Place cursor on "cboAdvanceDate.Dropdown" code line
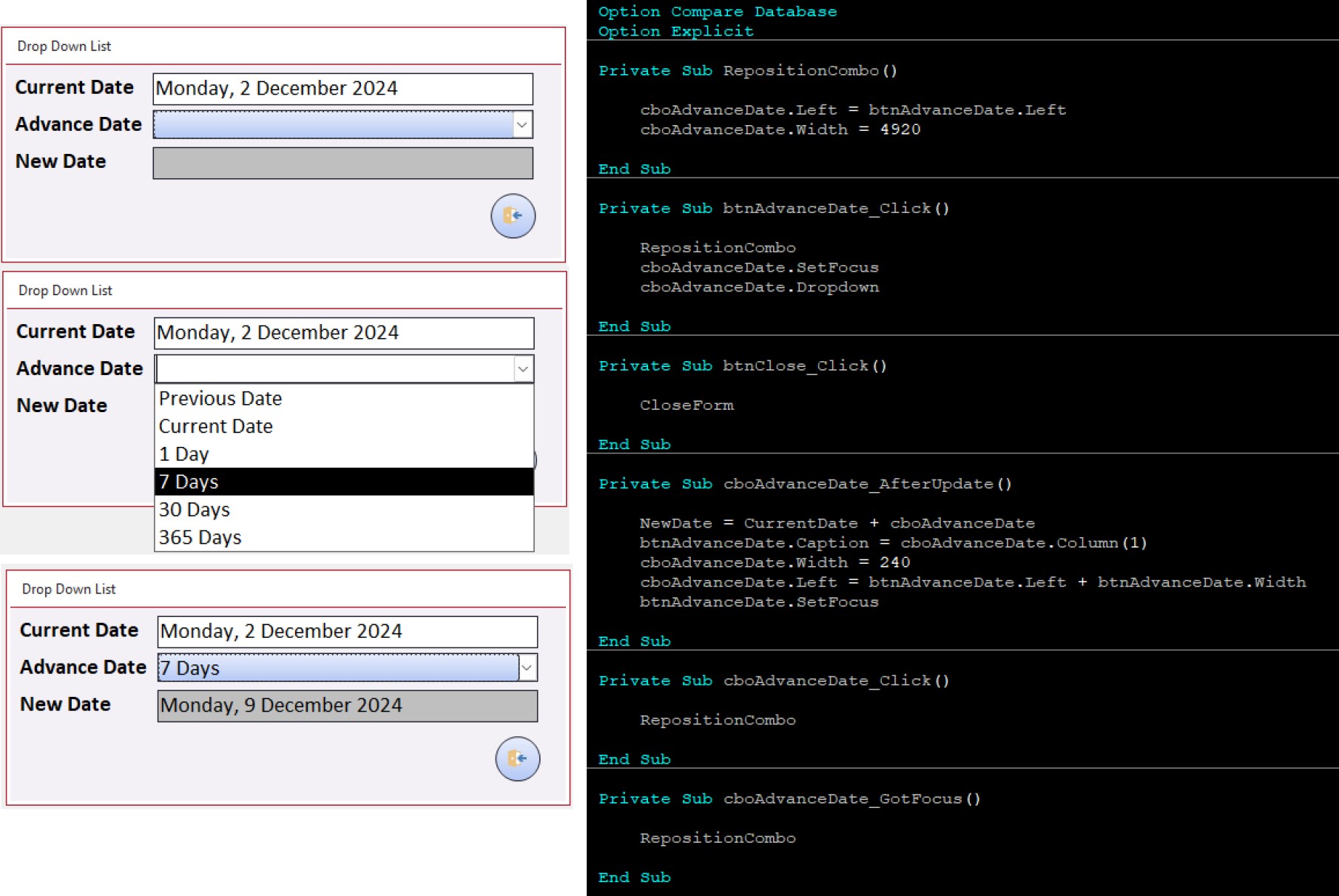This screenshot has width=1339, height=896. pyautogui.click(x=759, y=287)
